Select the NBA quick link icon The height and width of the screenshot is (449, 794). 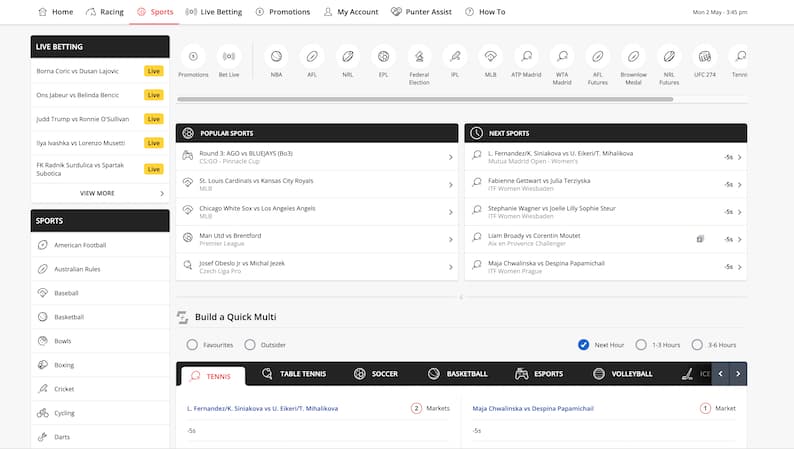point(276,57)
